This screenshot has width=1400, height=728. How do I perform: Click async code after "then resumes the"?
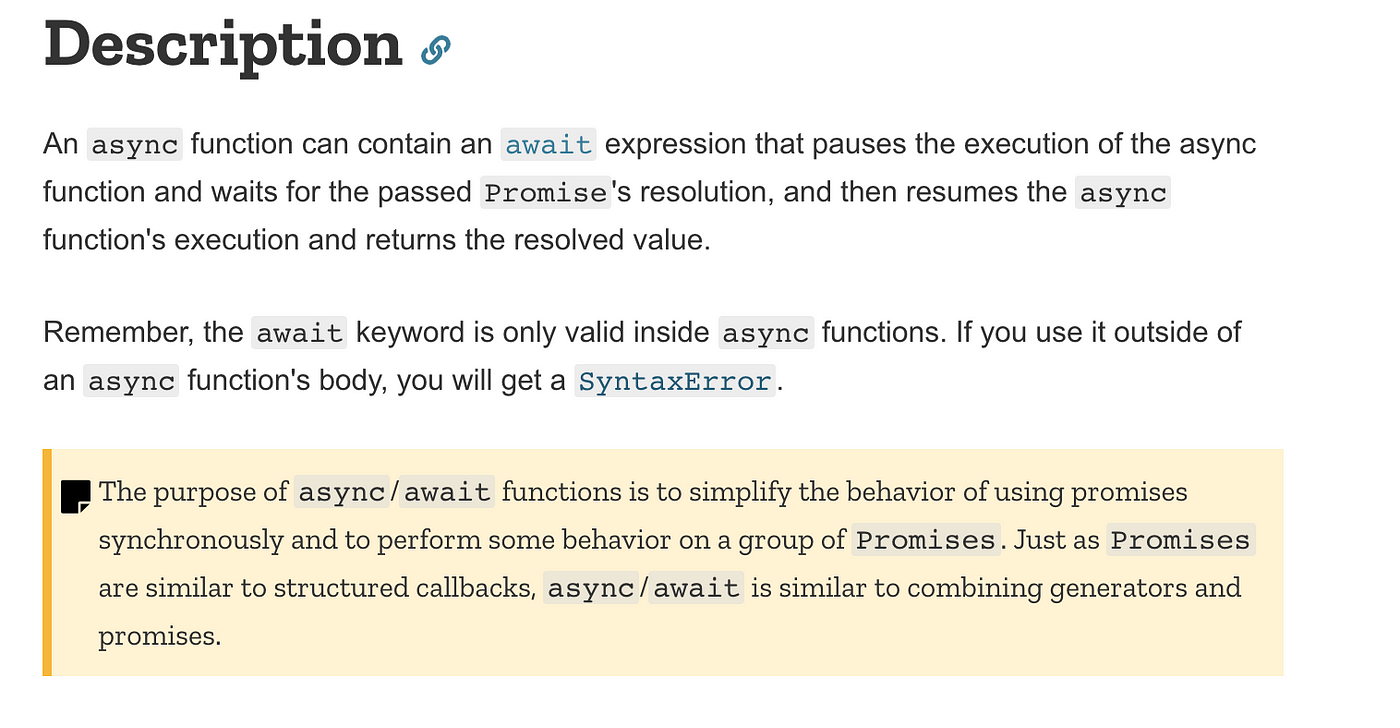pyautogui.click(x=1123, y=192)
